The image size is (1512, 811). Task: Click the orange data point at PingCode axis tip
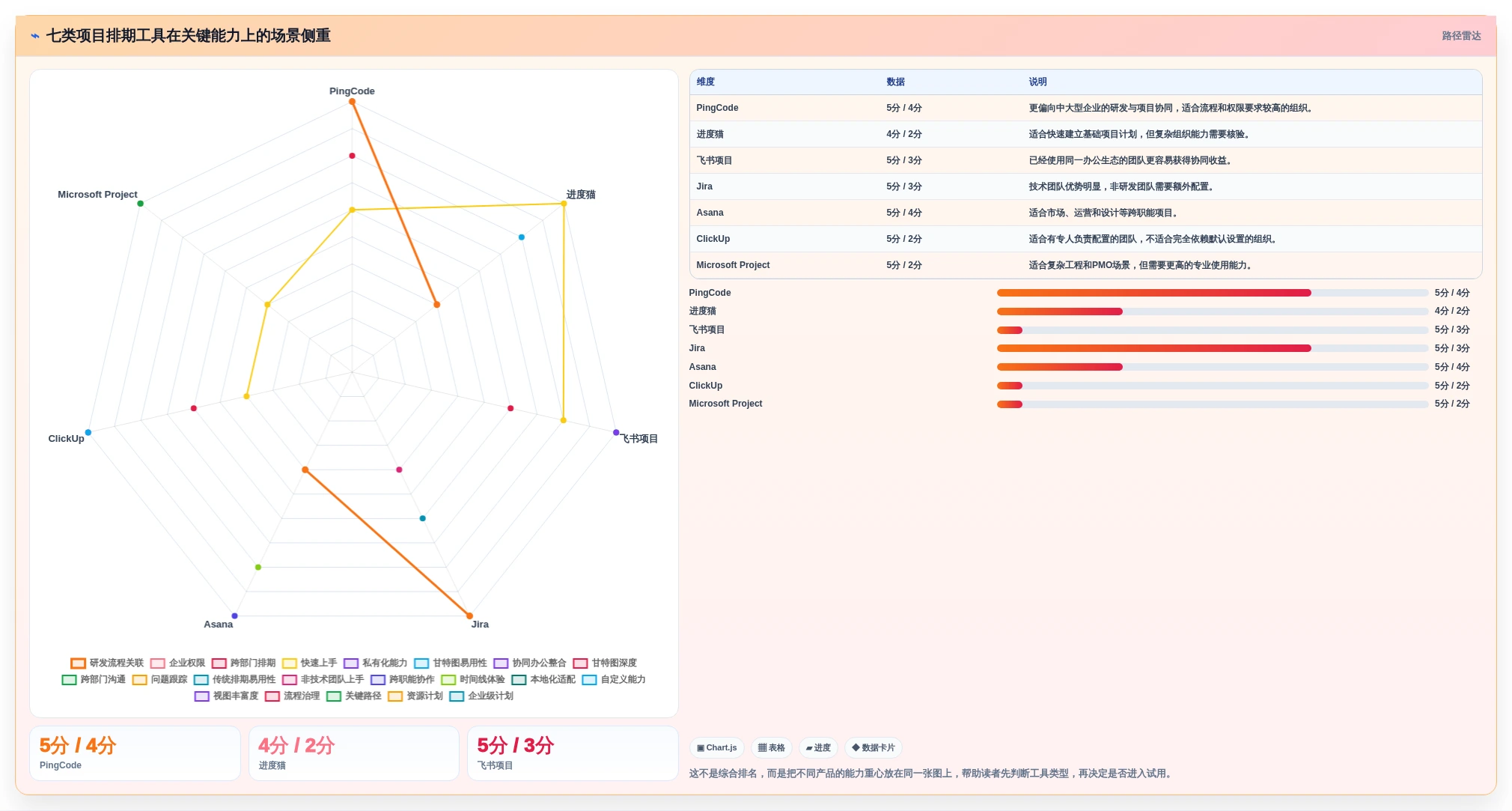click(x=352, y=102)
